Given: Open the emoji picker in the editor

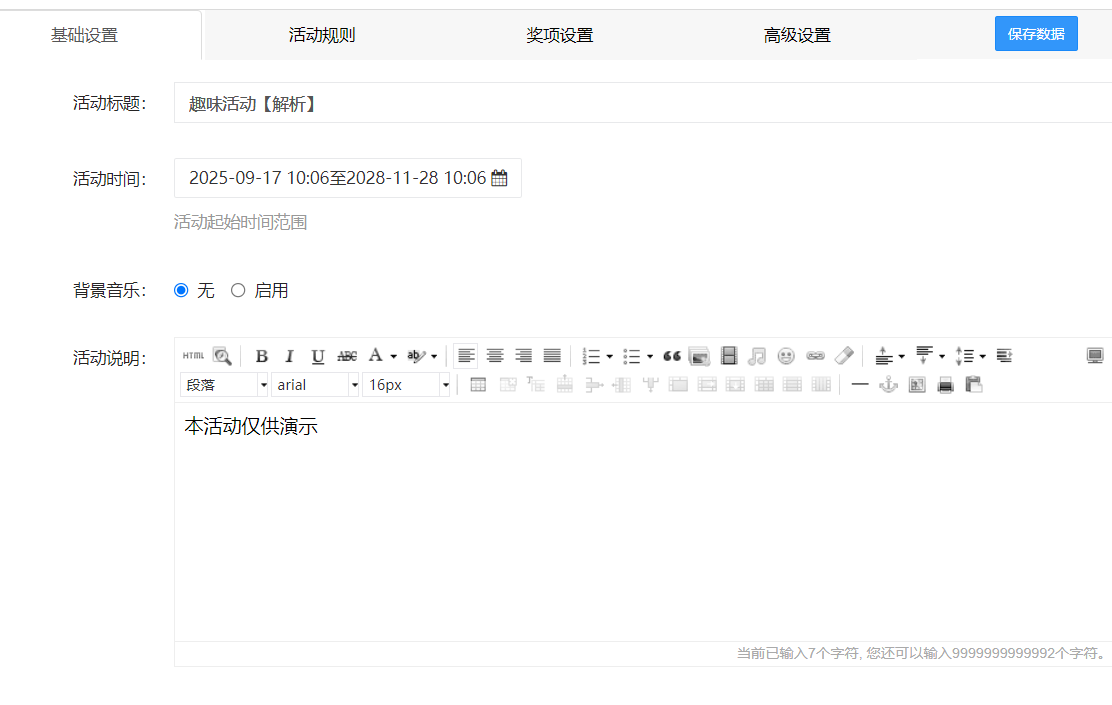Looking at the screenshot, I should tap(786, 355).
